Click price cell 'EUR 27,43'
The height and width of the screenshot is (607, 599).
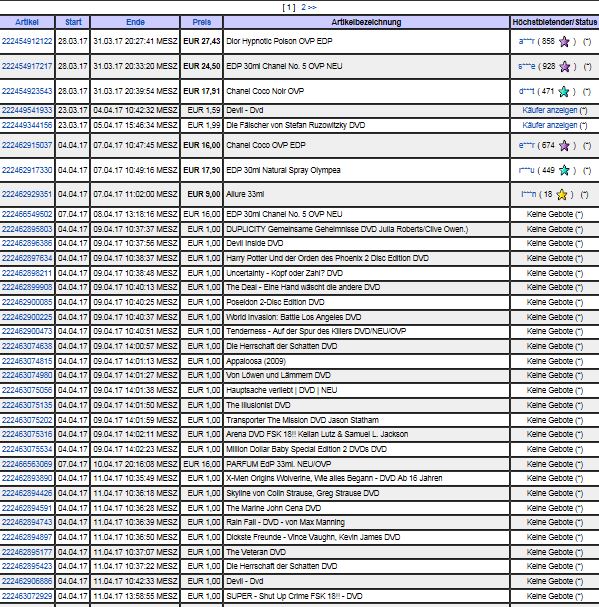pyautogui.click(x=202, y=41)
